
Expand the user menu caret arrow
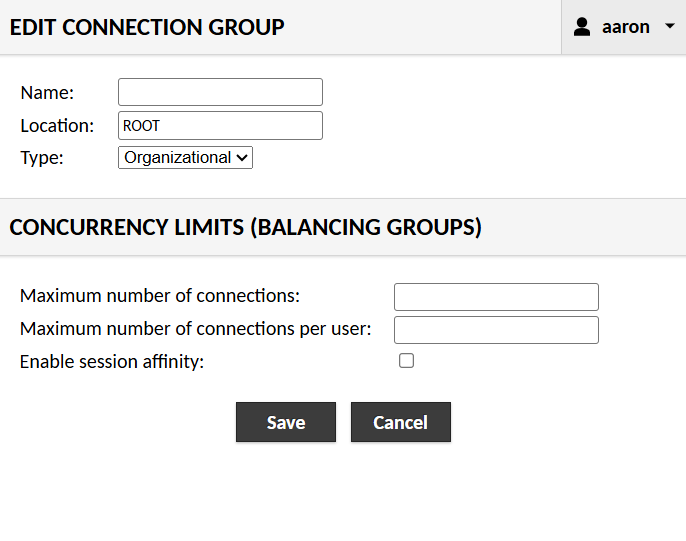pyautogui.click(x=670, y=27)
